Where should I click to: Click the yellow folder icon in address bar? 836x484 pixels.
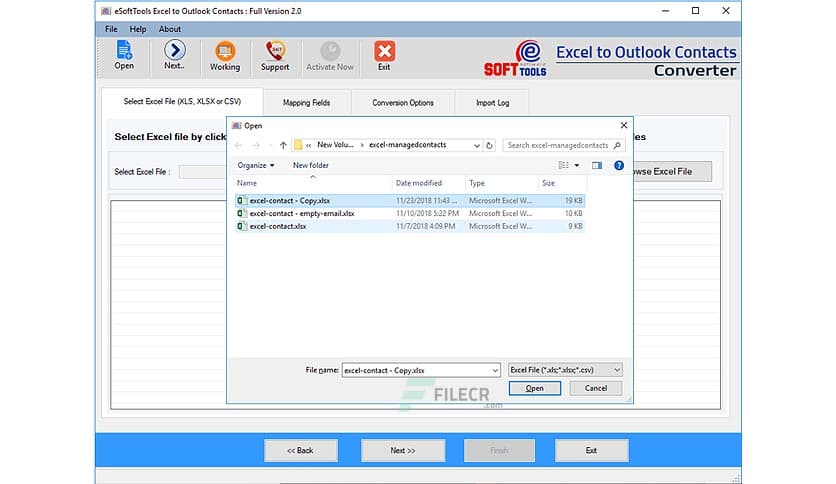(298, 145)
